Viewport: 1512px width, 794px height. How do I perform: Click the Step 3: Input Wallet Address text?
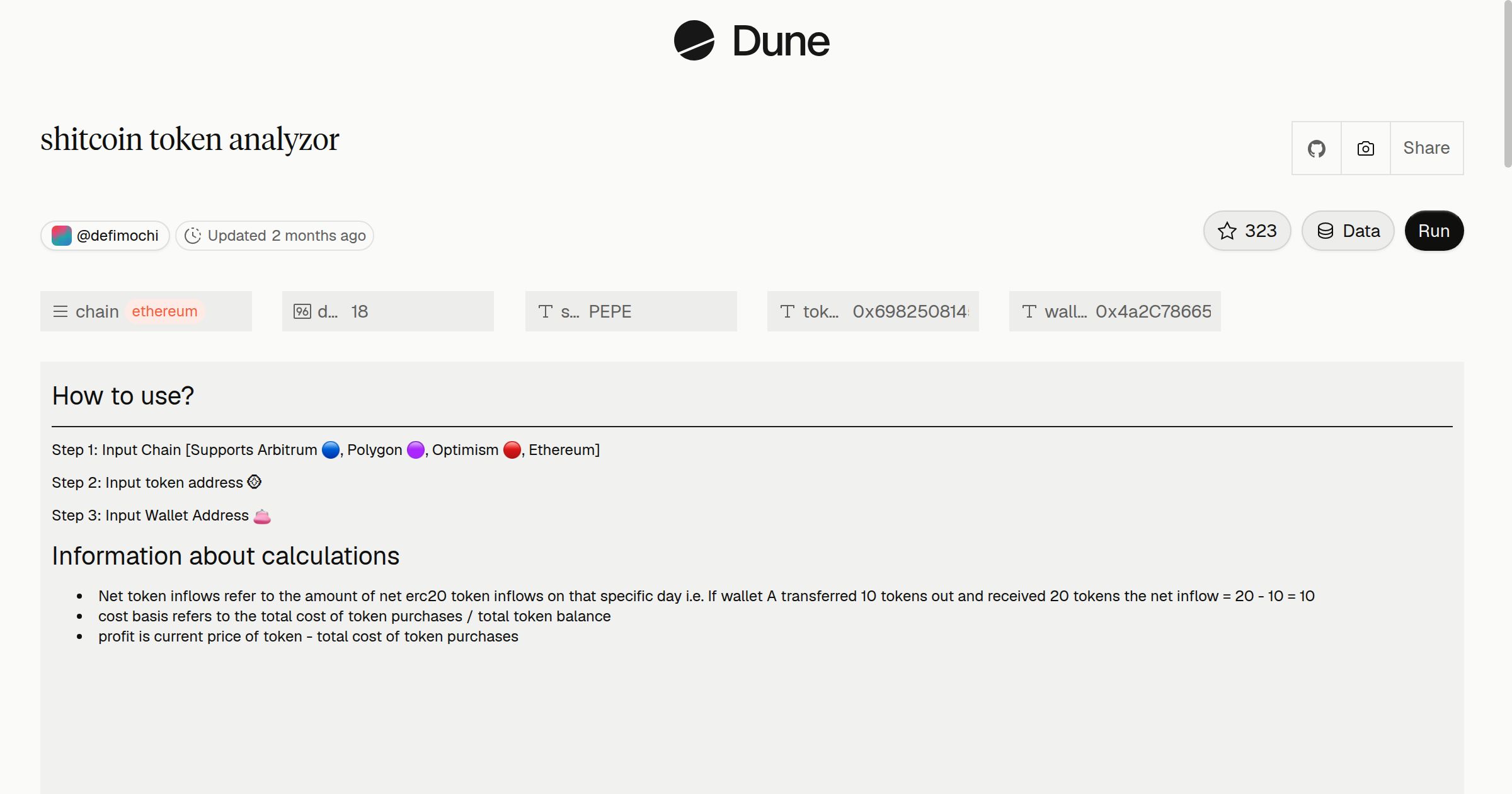[x=161, y=515]
